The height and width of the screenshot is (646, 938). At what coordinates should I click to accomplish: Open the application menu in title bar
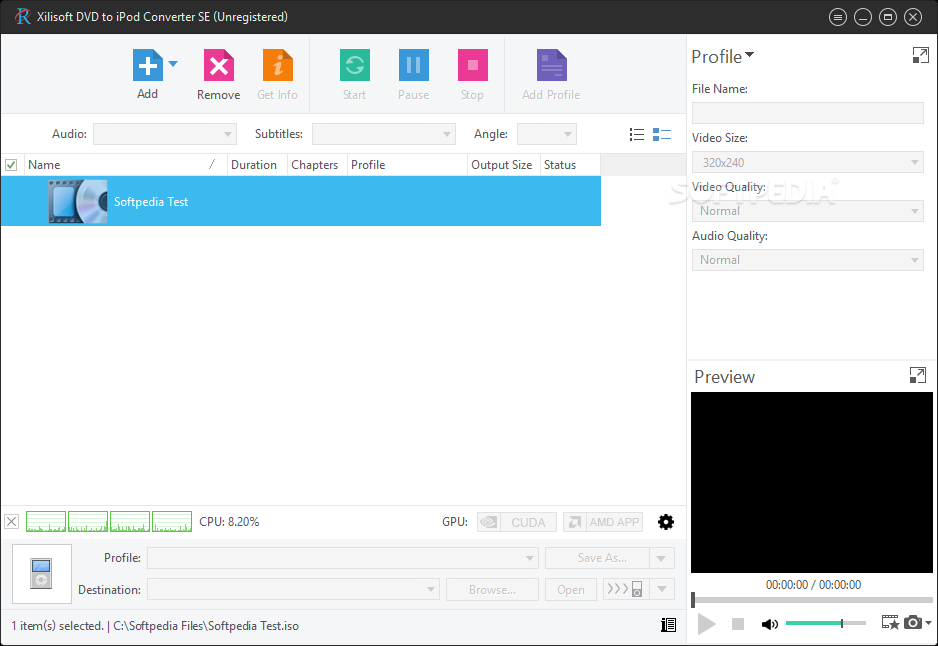pyautogui.click(x=838, y=17)
